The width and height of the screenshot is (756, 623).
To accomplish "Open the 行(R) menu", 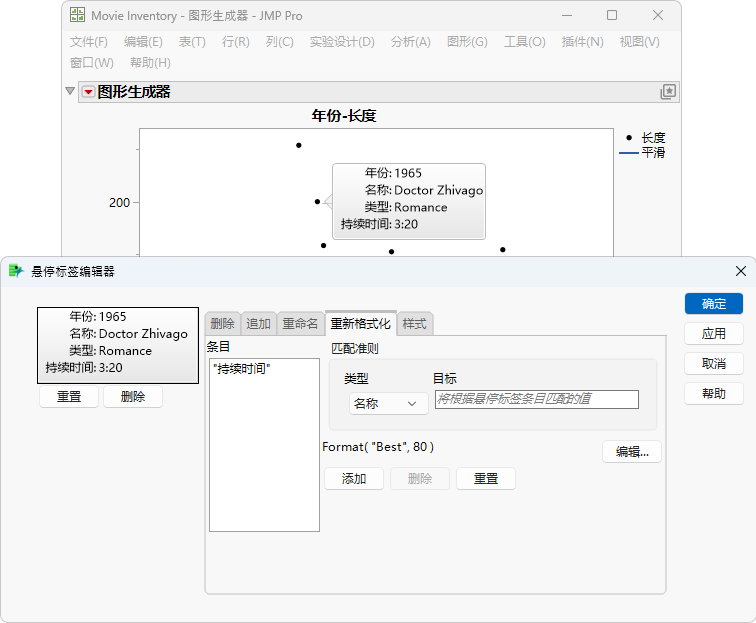I will [236, 42].
